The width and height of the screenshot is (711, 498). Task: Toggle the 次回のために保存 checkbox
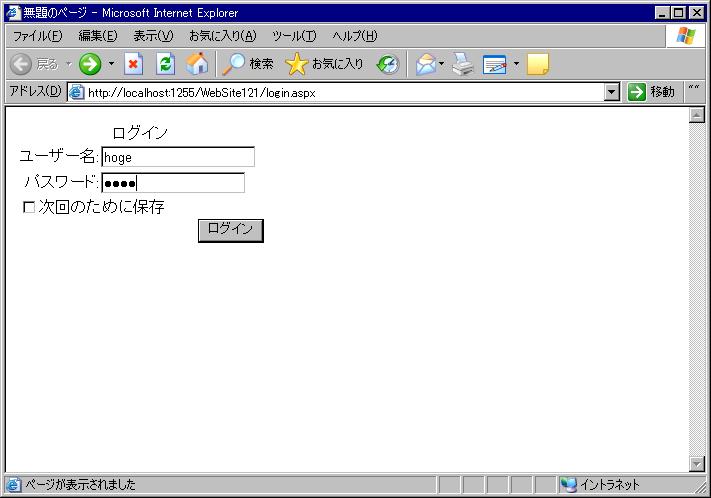pyautogui.click(x=29, y=207)
